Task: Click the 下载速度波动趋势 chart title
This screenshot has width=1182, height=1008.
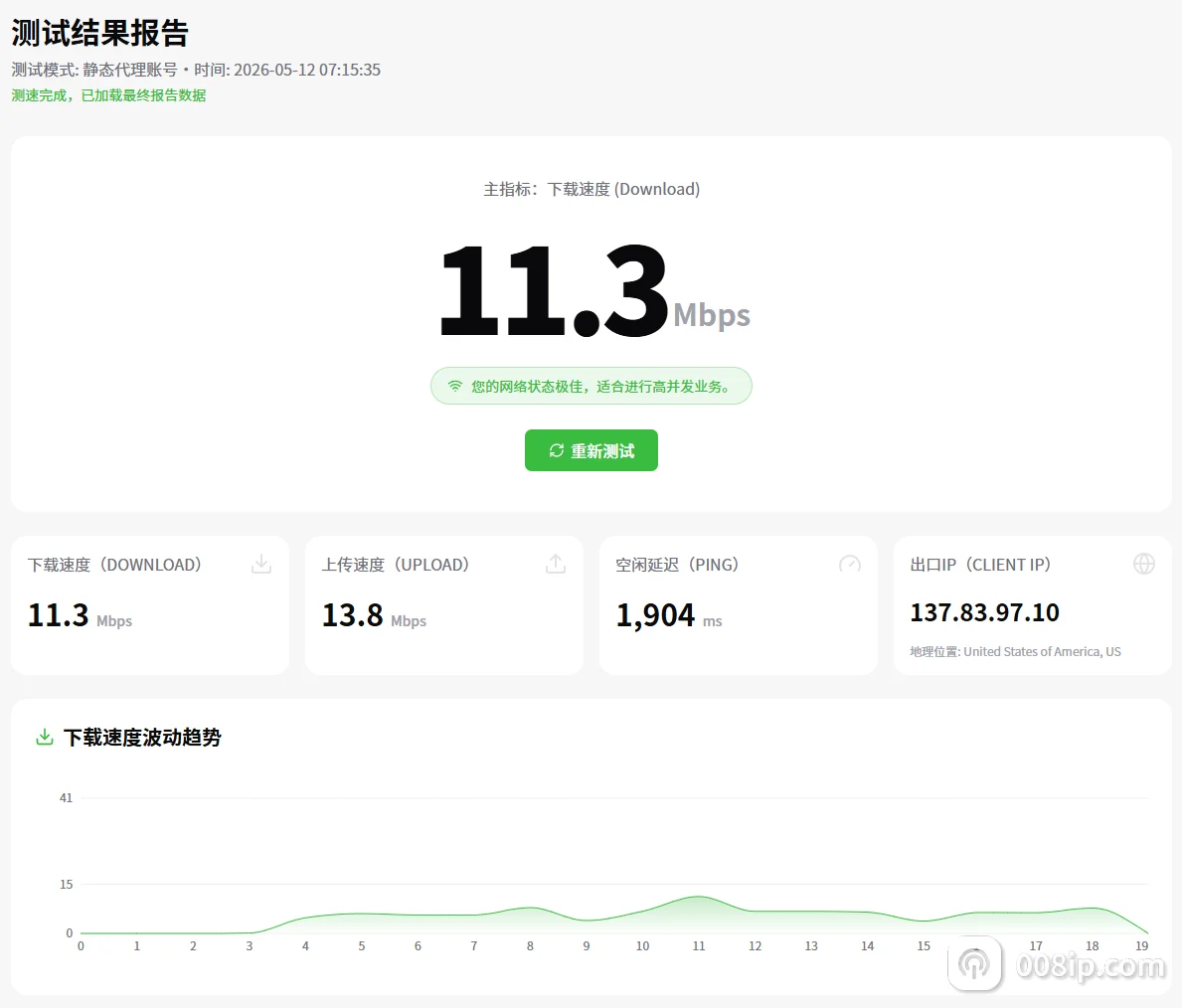Action: (x=142, y=738)
